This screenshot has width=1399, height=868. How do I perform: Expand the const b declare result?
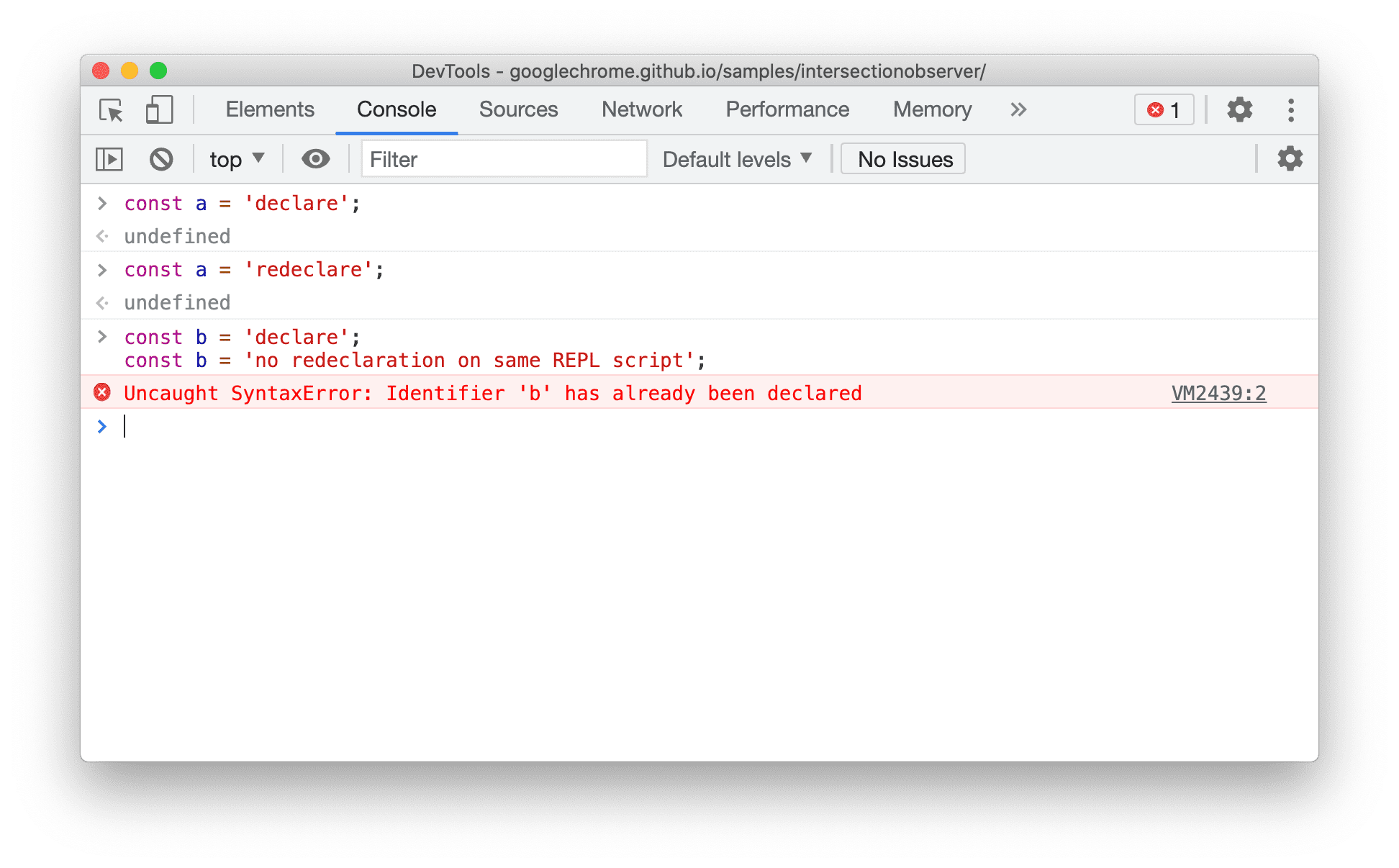pyautogui.click(x=99, y=336)
